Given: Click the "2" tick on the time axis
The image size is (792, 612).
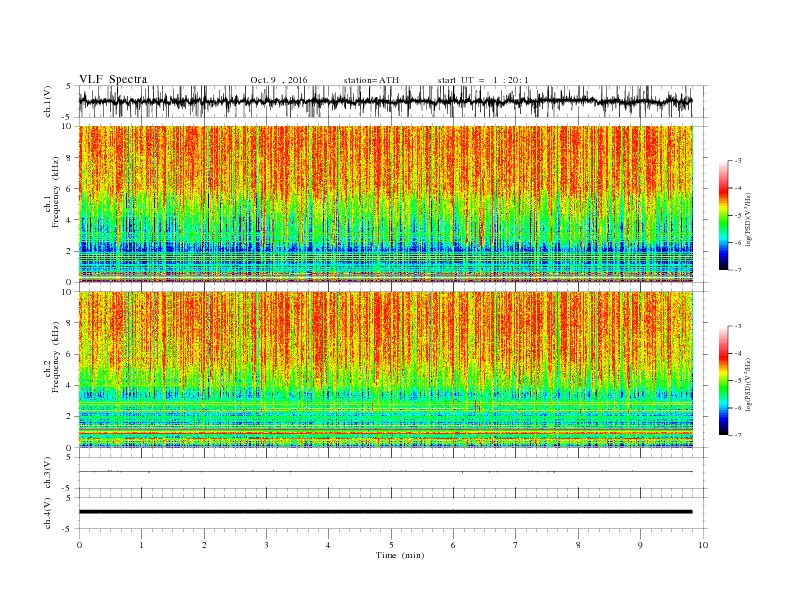Looking at the screenshot, I should (x=204, y=545).
